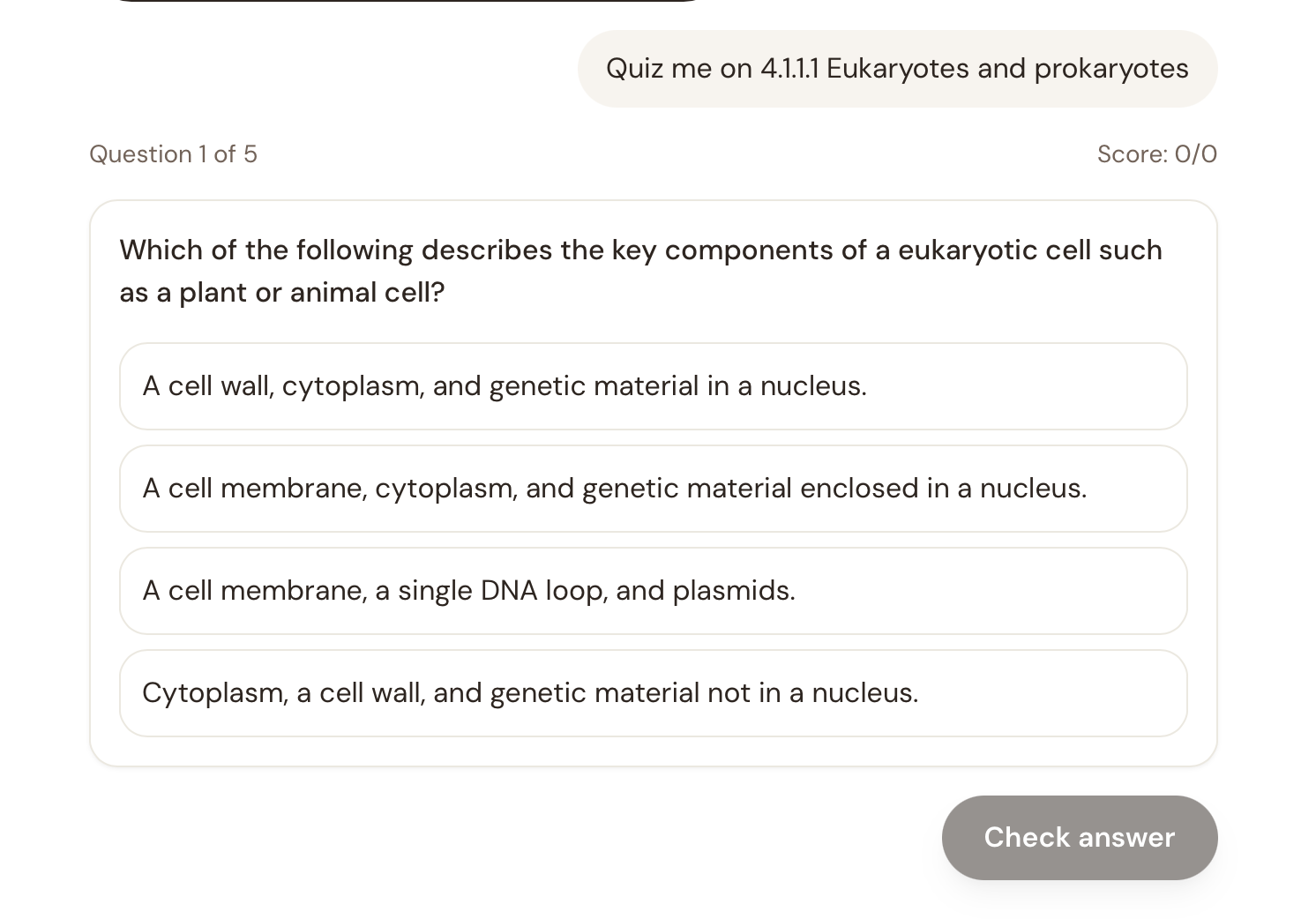Click the "Quiz me on 4.1.1.1" message bubble

[897, 69]
